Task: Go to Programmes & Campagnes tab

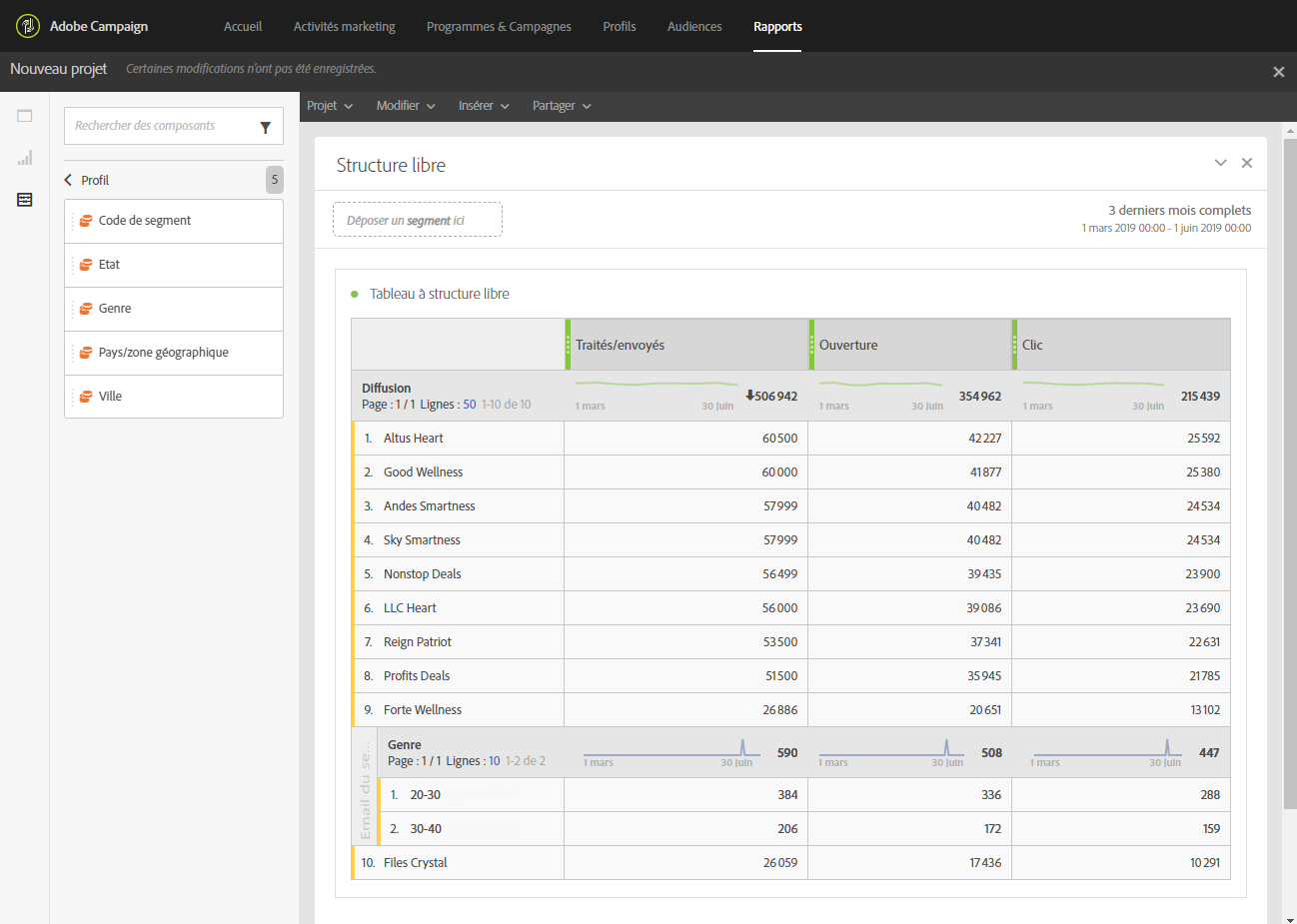Action: pos(499,27)
